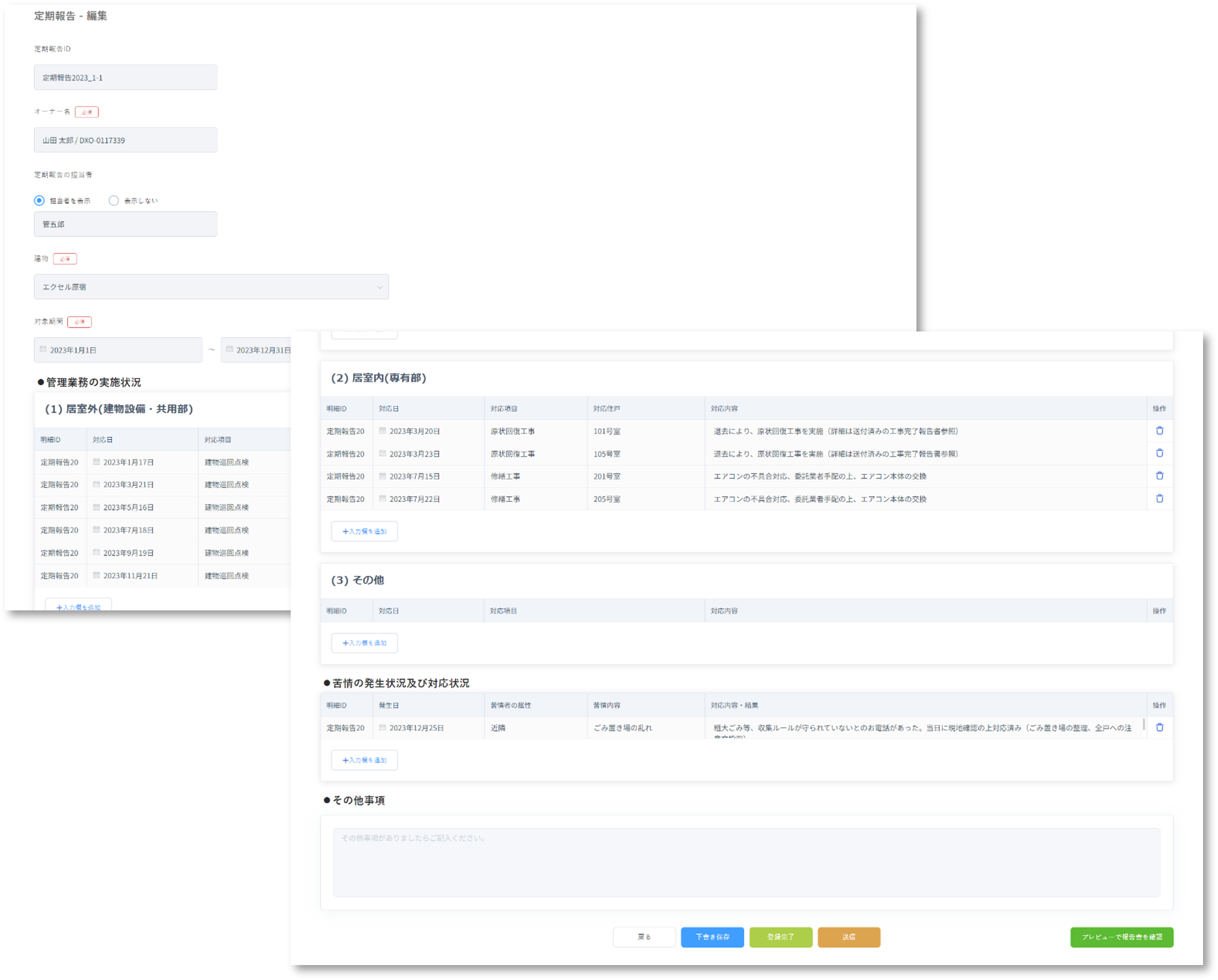Delete the 105号室 row with trash icon
This screenshot has height=980, width=1218.
1159,453
